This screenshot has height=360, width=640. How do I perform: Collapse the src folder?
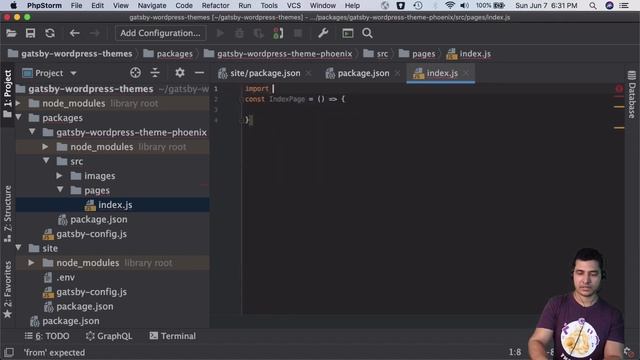(x=46, y=161)
